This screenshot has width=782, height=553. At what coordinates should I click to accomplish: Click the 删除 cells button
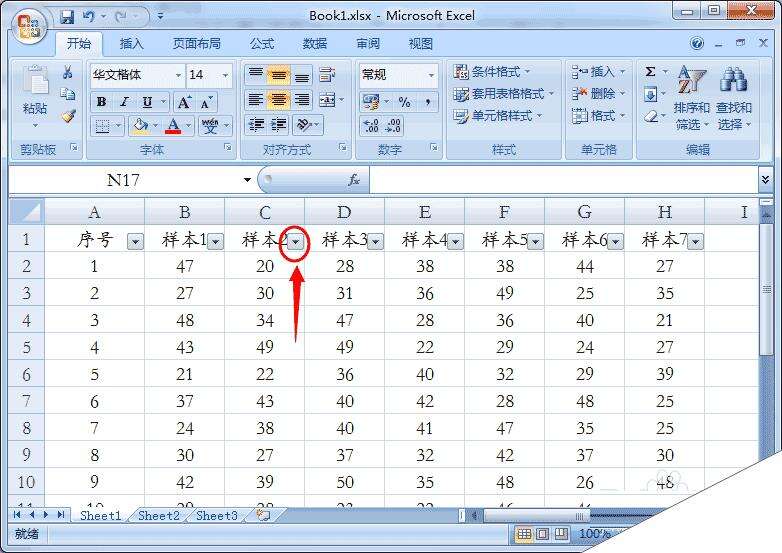(598, 94)
